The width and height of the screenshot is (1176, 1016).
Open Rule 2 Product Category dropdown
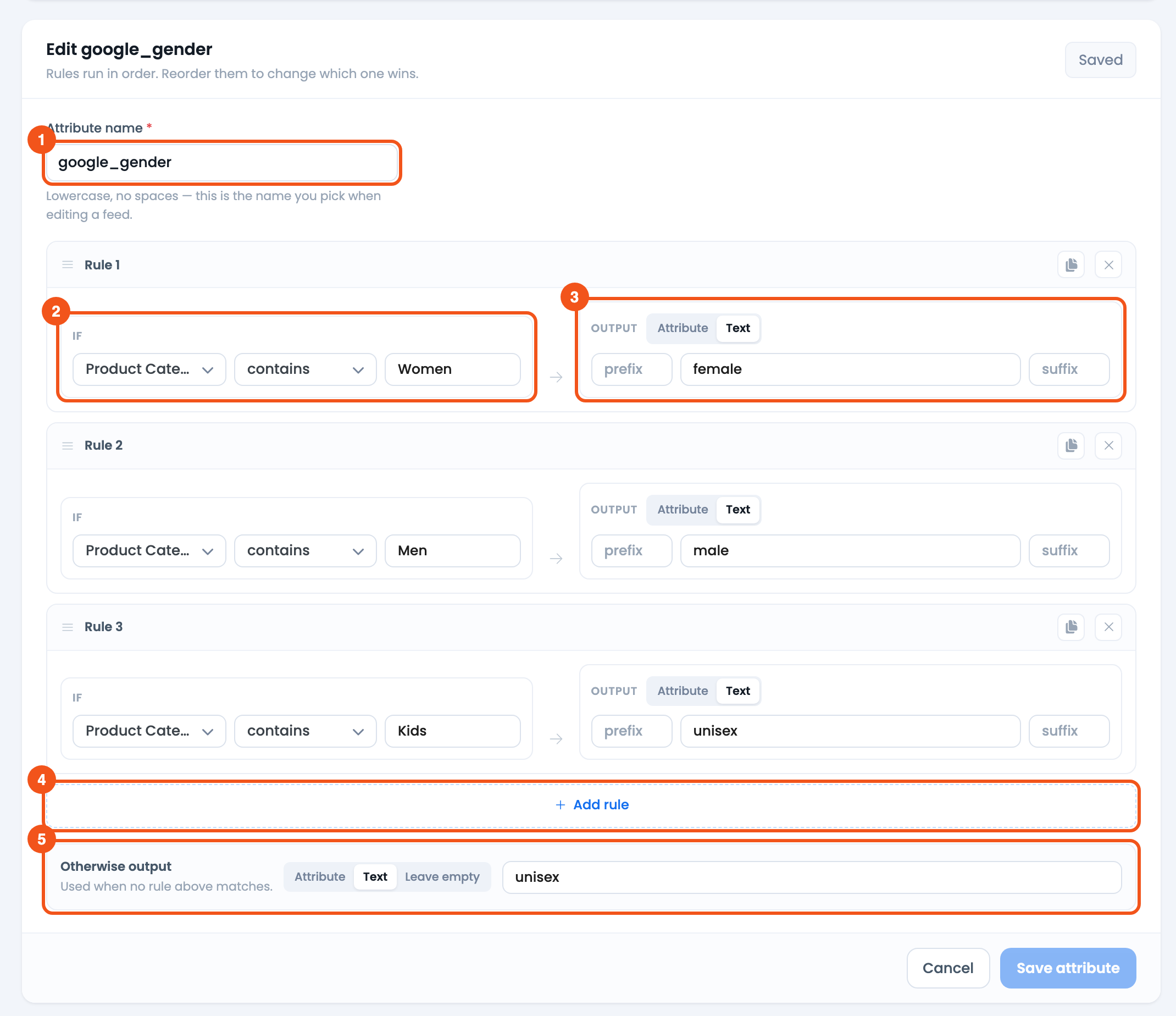tap(149, 551)
